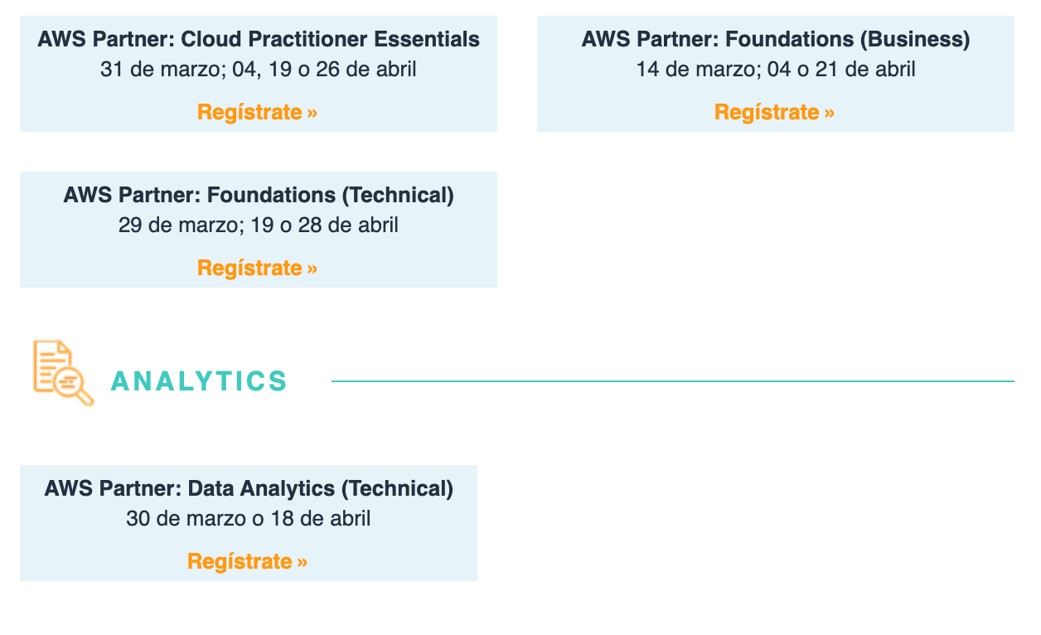Select the AWS Partner: Data Analytics (Technical) title
This screenshot has height=635, width=1041.
click(x=248, y=489)
